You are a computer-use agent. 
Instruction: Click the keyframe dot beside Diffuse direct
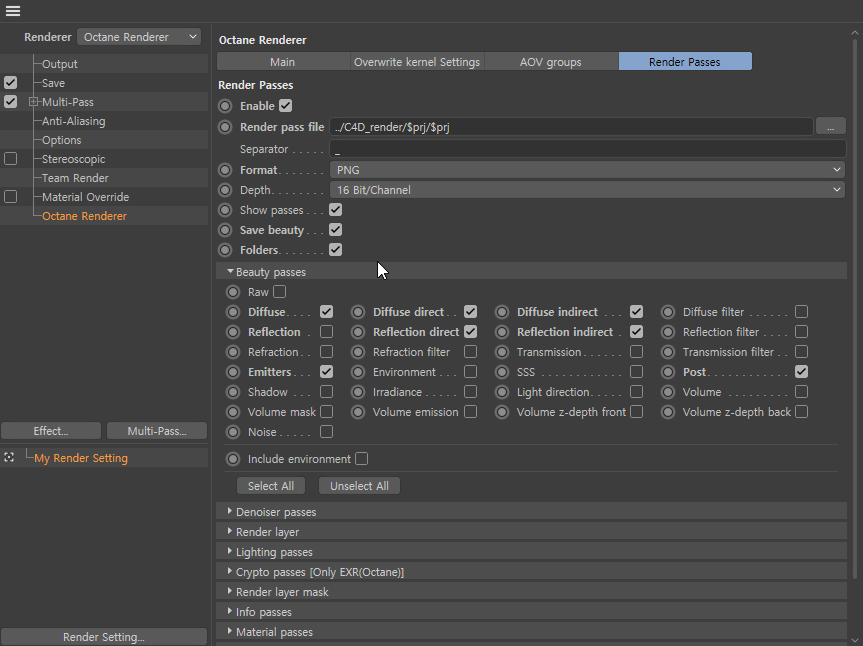[358, 312]
